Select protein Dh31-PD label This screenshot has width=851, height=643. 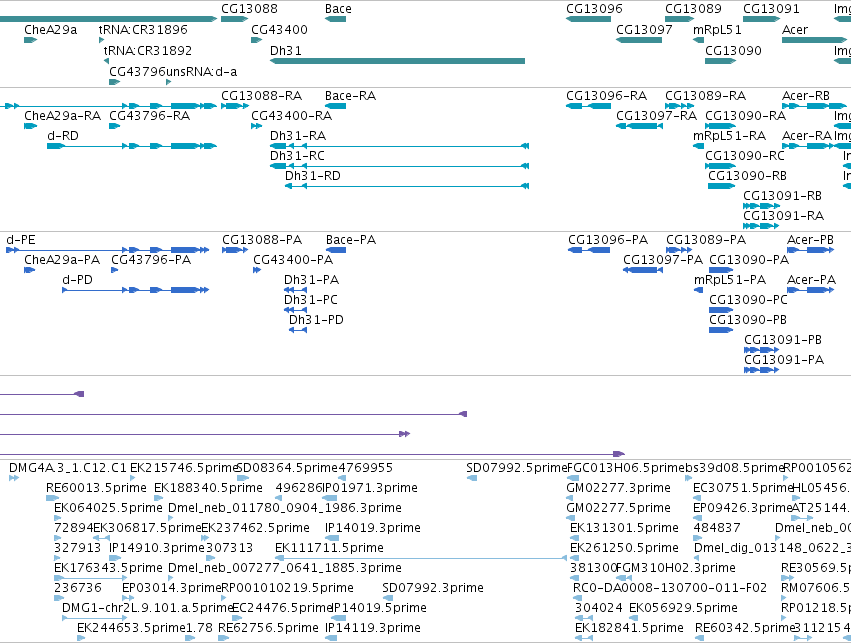tap(316, 320)
